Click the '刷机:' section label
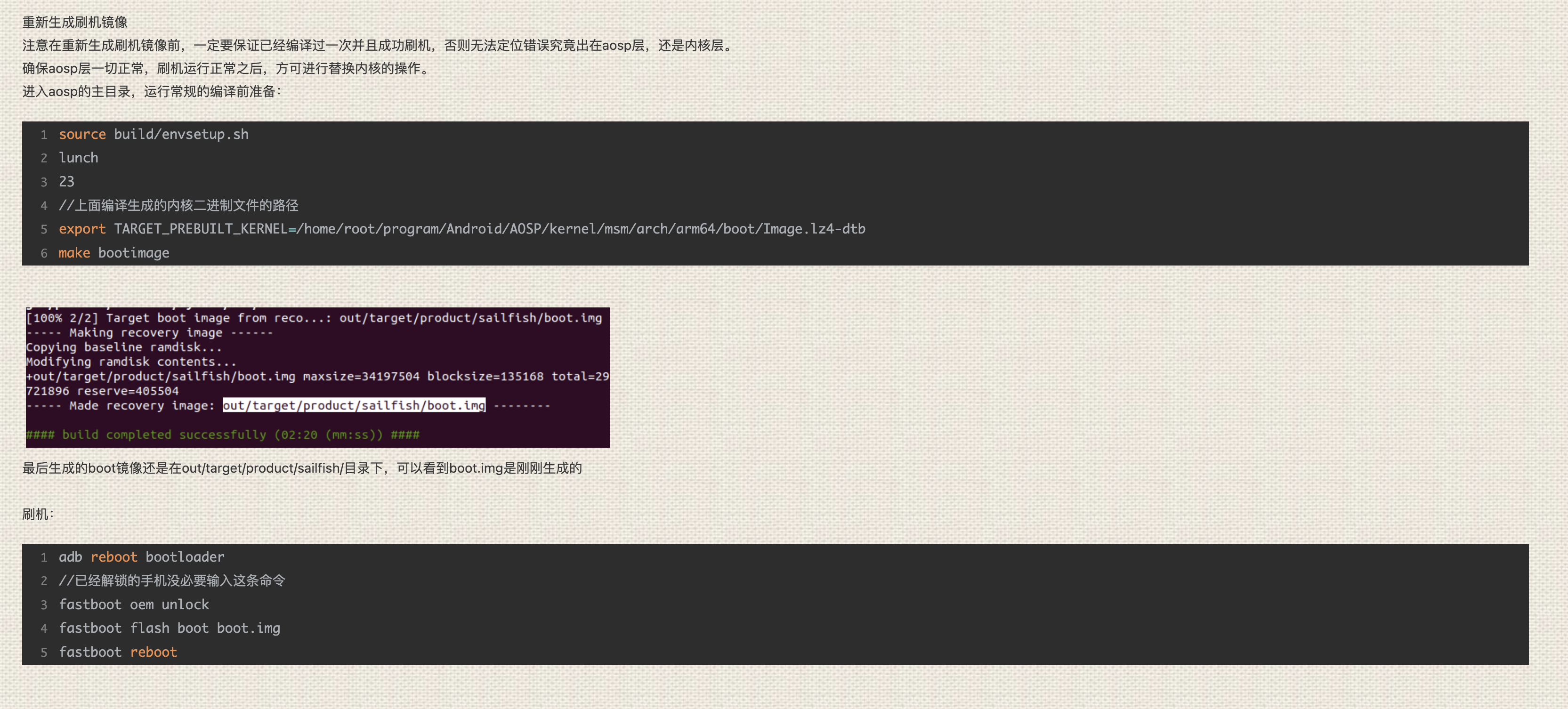 (38, 515)
